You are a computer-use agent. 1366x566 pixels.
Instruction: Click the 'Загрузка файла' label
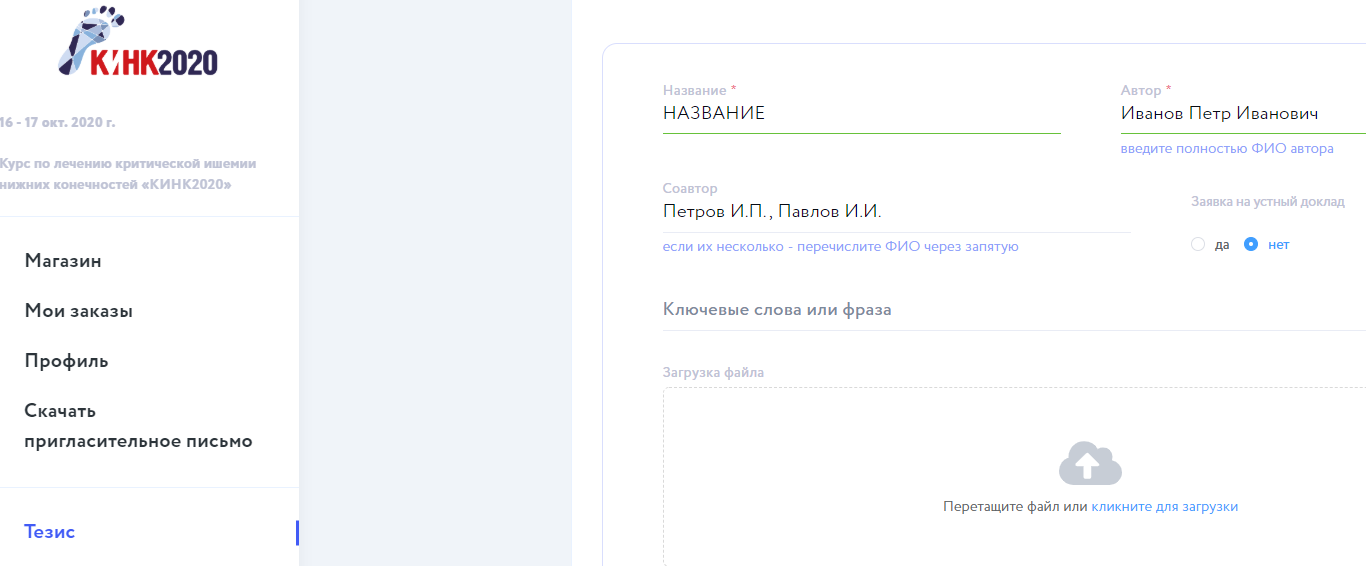pos(713,373)
